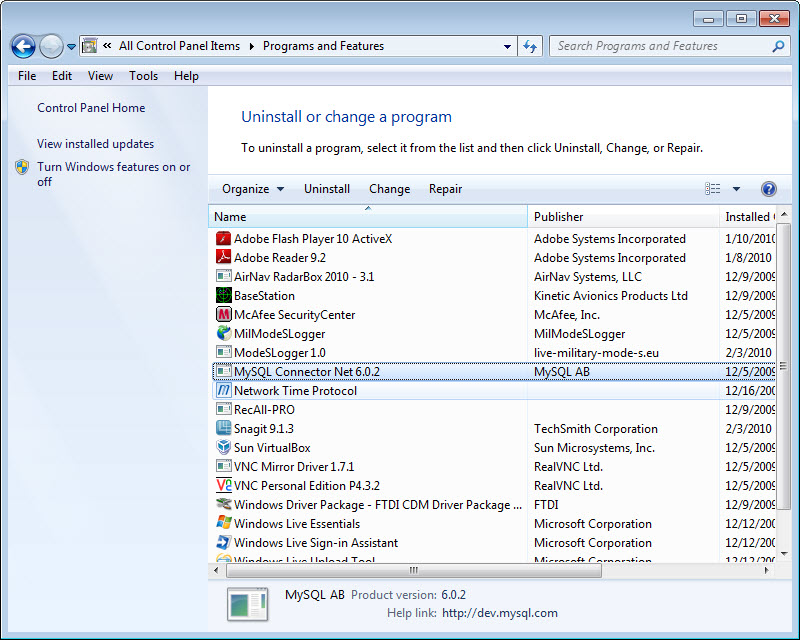Click the MySQL Connector Net icon
The height and width of the screenshot is (640, 800).
(223, 371)
